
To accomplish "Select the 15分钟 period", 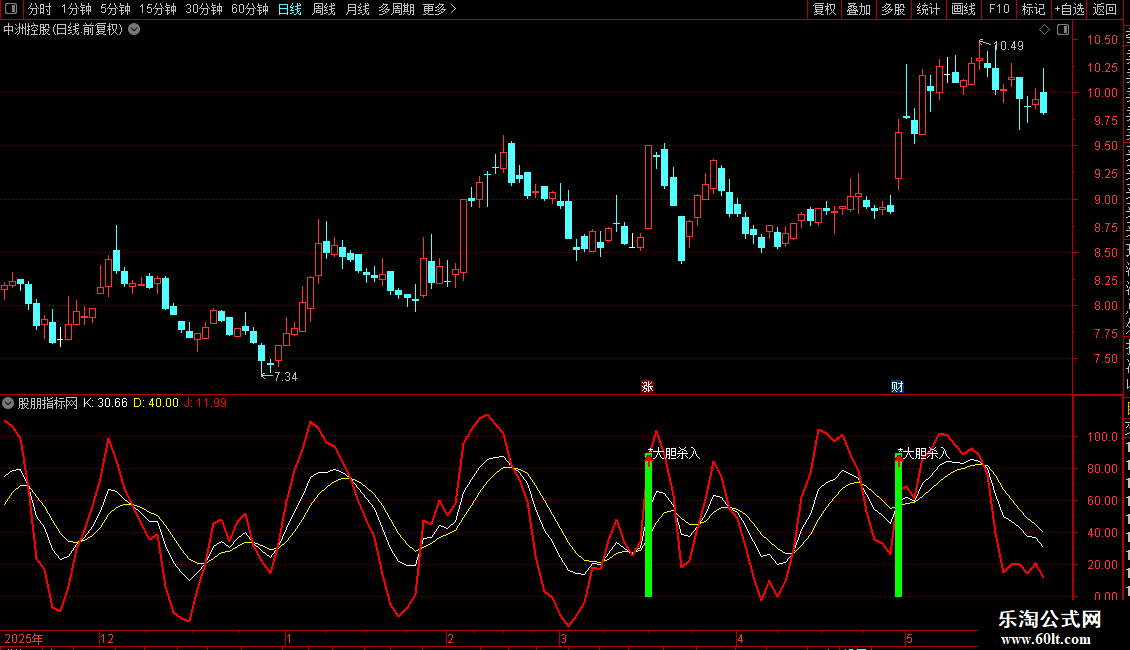I will (158, 9).
